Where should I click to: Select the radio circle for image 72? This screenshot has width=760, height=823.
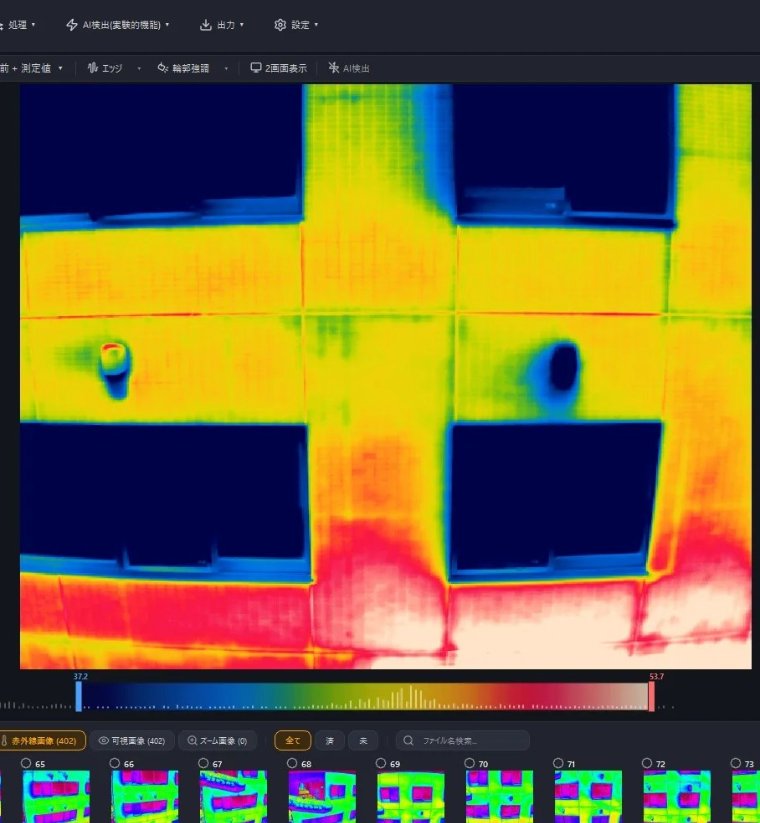(x=647, y=763)
